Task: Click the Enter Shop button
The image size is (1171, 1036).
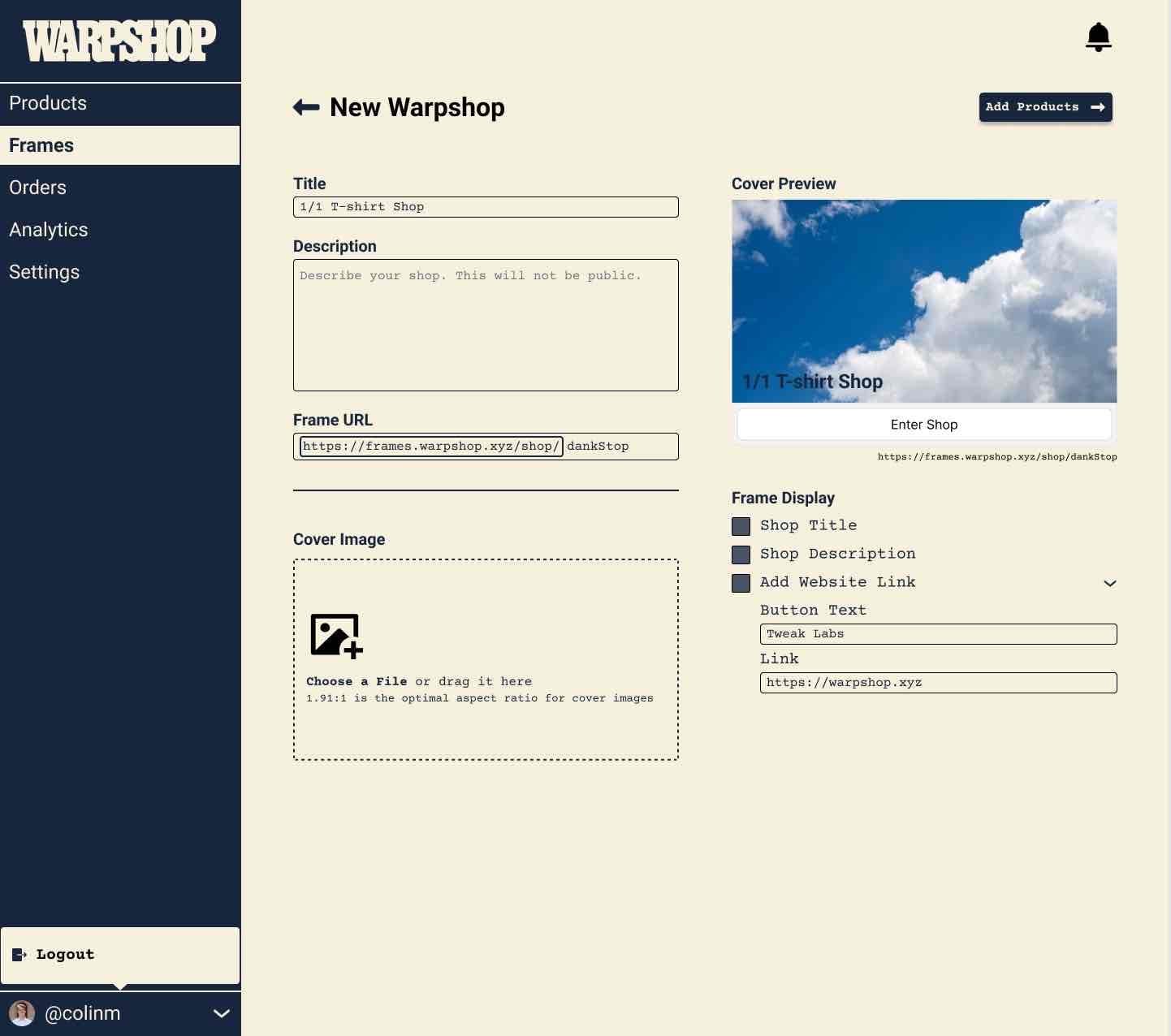Action: (923, 425)
